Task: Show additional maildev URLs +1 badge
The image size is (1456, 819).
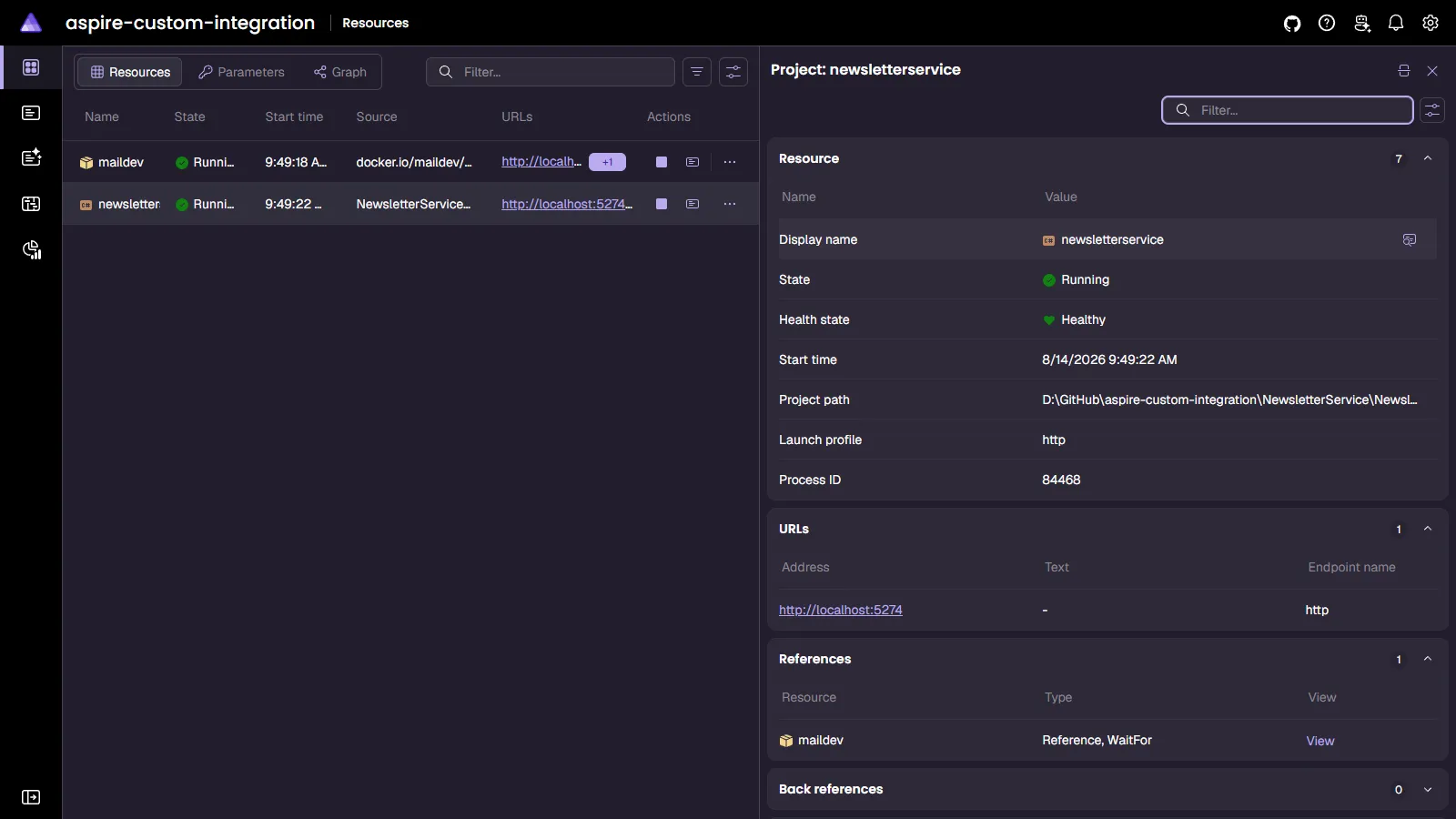Action: pos(607,162)
